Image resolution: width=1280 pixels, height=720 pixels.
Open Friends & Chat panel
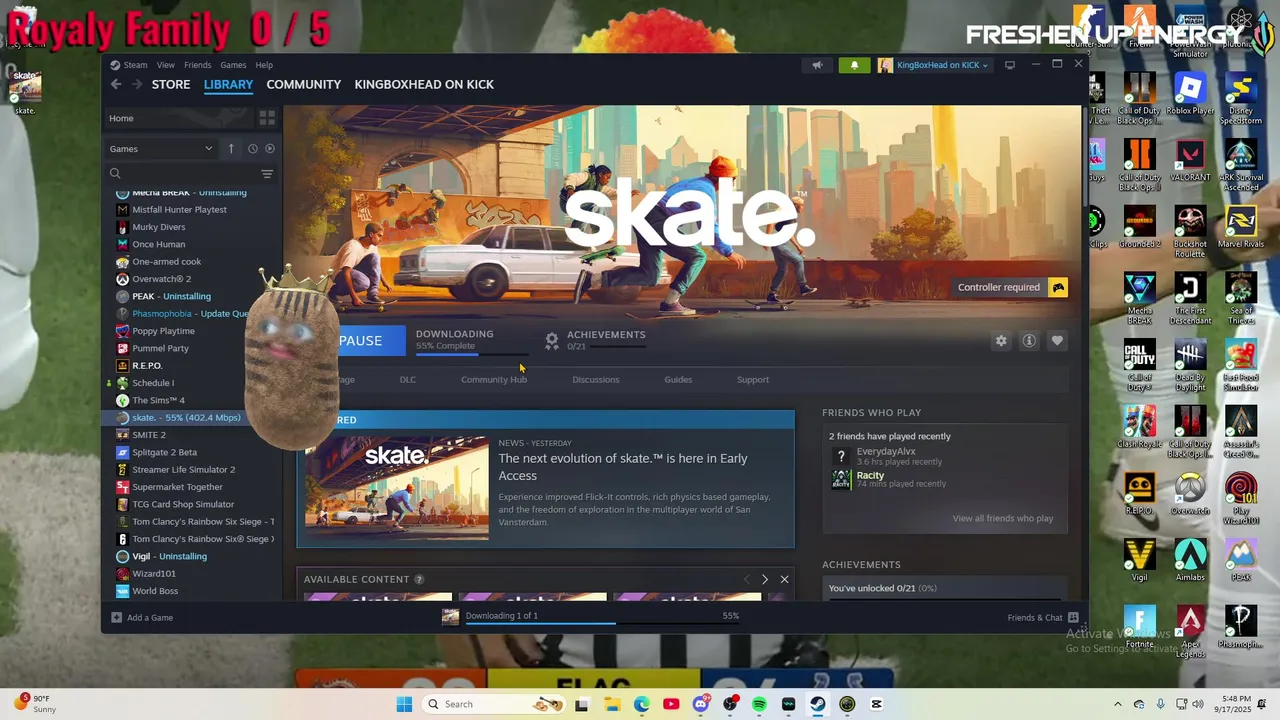point(1043,618)
